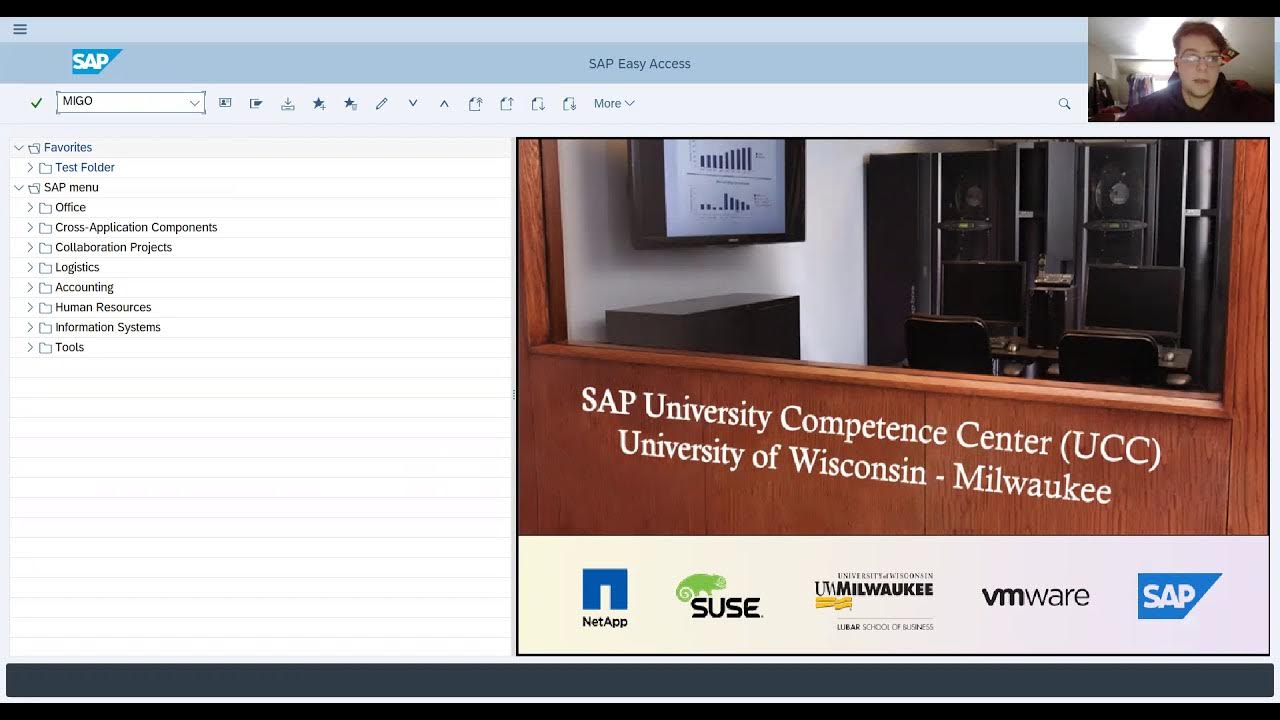1280x720 pixels.
Task: Expand the Accounting folder
Action: coord(30,287)
